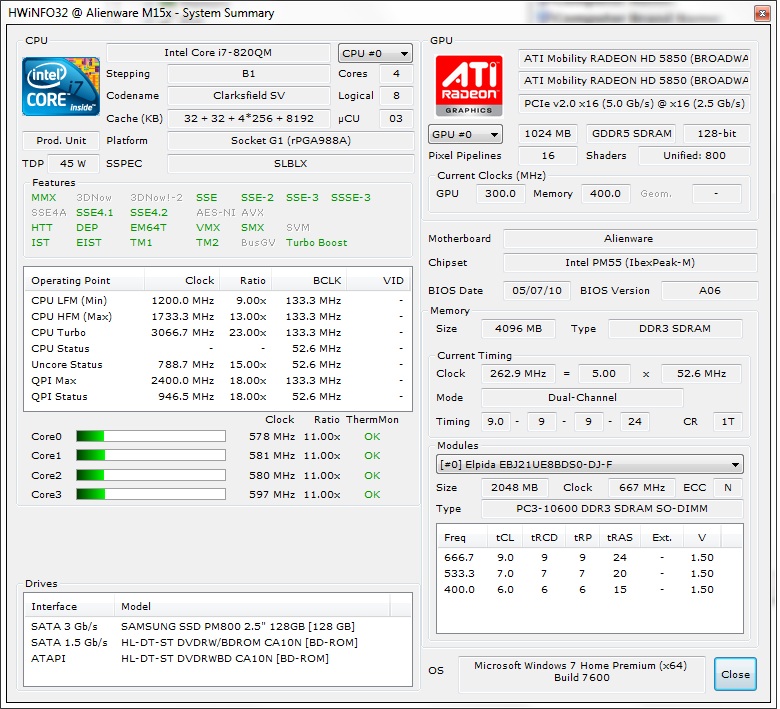780x709 pixels.
Task: Click the ATI Radeon Graphics logo
Action: [x=469, y=86]
